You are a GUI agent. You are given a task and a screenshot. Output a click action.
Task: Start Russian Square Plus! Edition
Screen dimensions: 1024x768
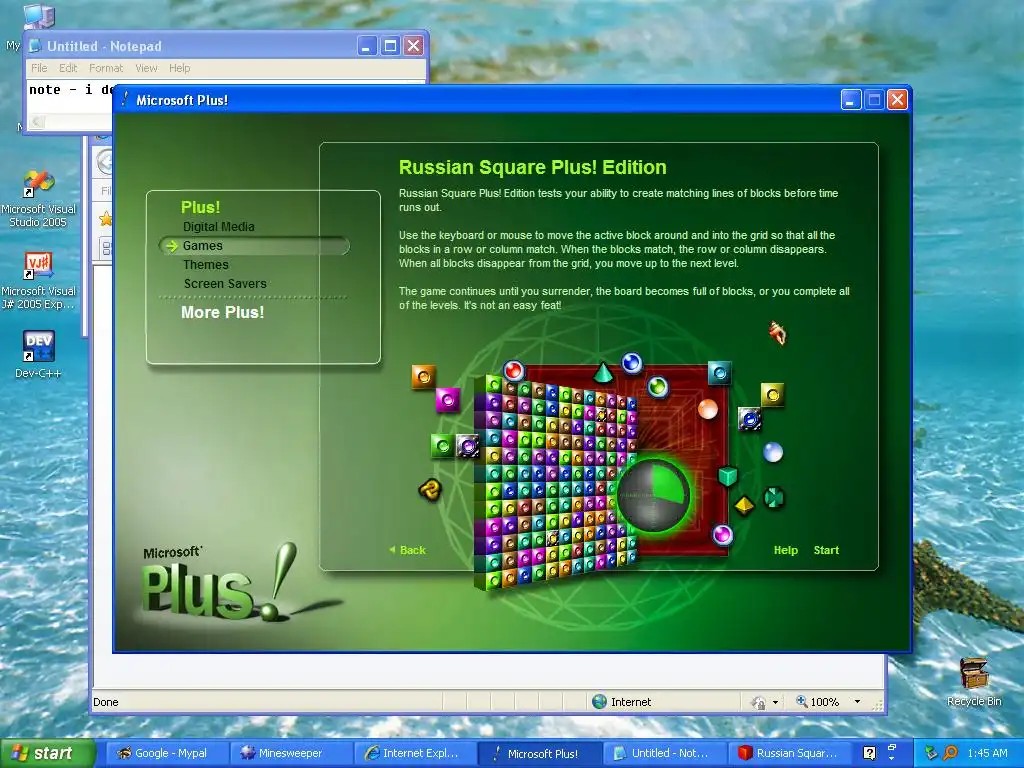click(826, 550)
